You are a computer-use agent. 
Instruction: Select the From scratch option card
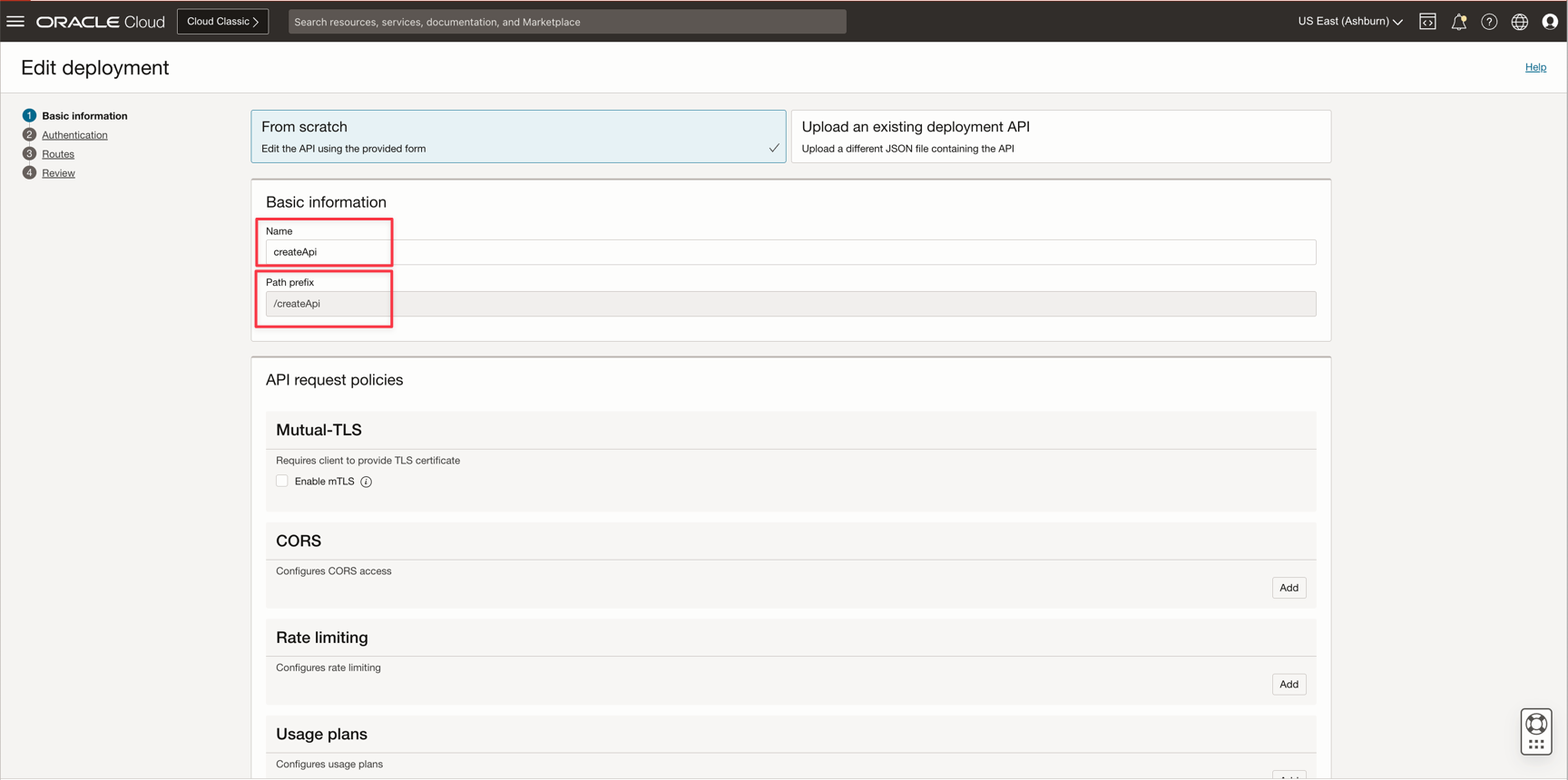(x=518, y=136)
